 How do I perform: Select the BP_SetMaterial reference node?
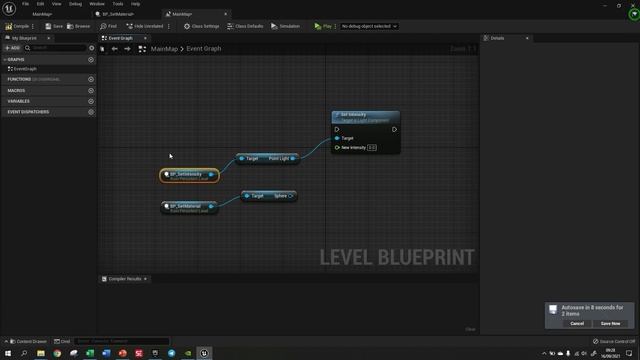pos(189,207)
